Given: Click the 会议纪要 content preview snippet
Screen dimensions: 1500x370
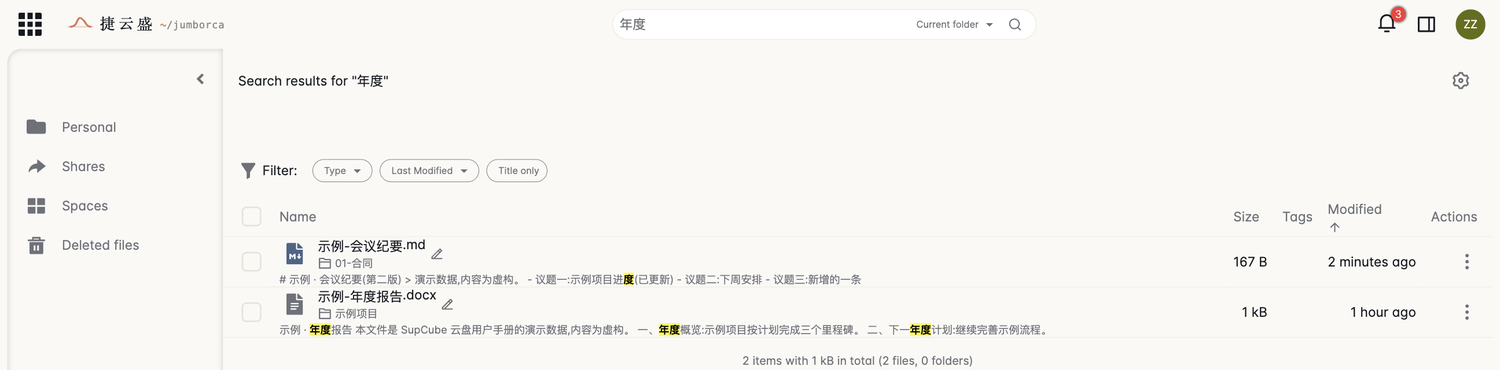Looking at the screenshot, I should click(570, 280).
